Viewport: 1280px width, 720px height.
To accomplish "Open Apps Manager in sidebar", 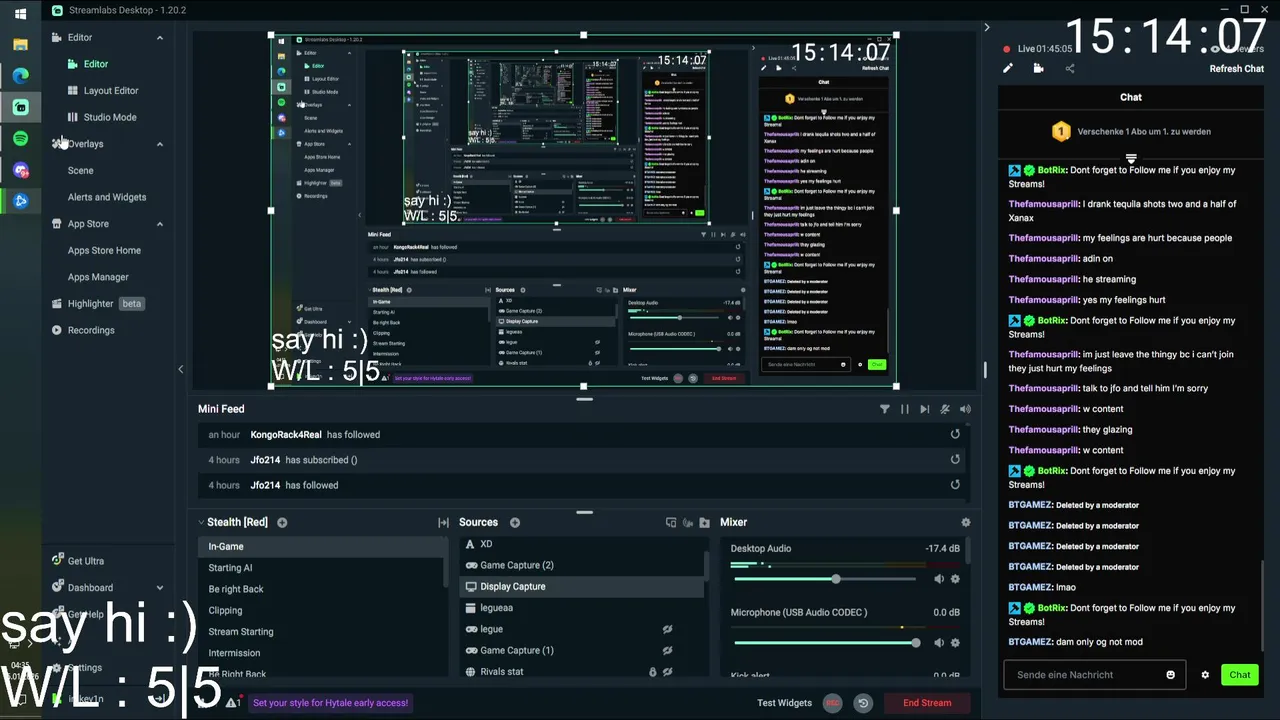I will click(x=98, y=277).
